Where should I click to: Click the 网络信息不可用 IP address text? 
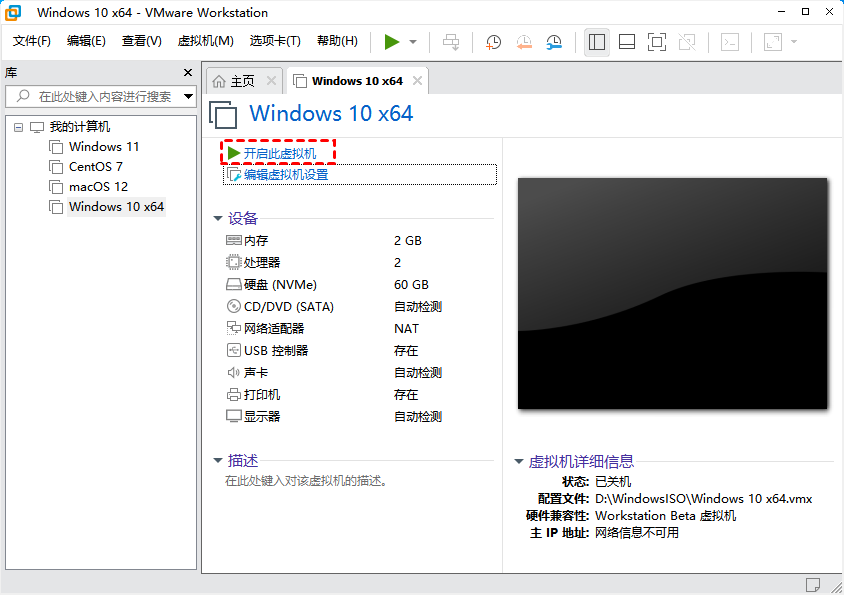click(x=637, y=533)
